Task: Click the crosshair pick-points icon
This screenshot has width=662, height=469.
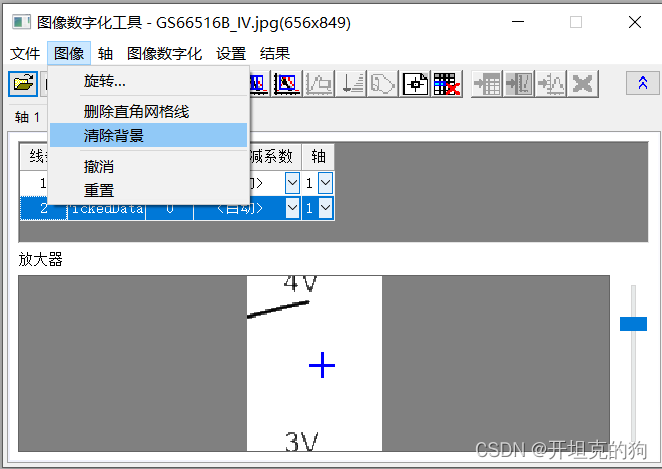Action: click(415, 84)
